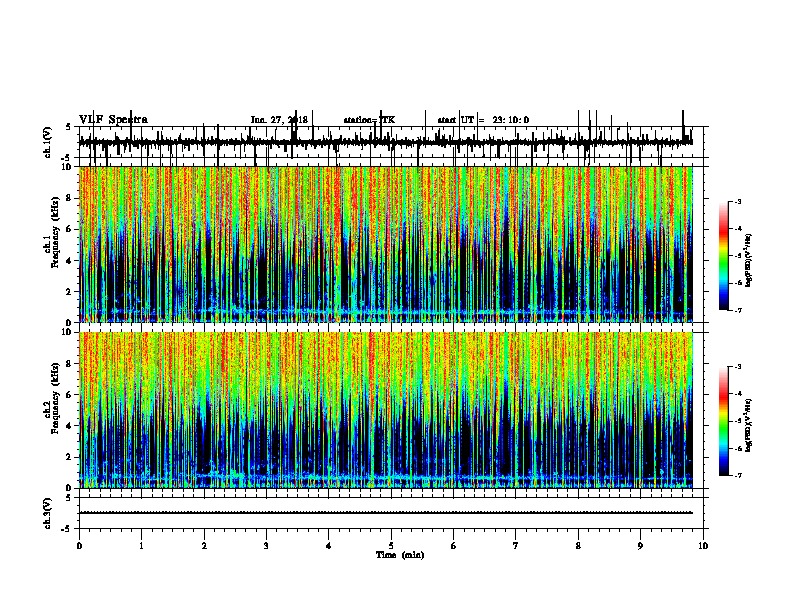Click the "6" kHz tick on ch.1 frequency axis
This screenshot has height=612, width=792.
click(x=69, y=229)
